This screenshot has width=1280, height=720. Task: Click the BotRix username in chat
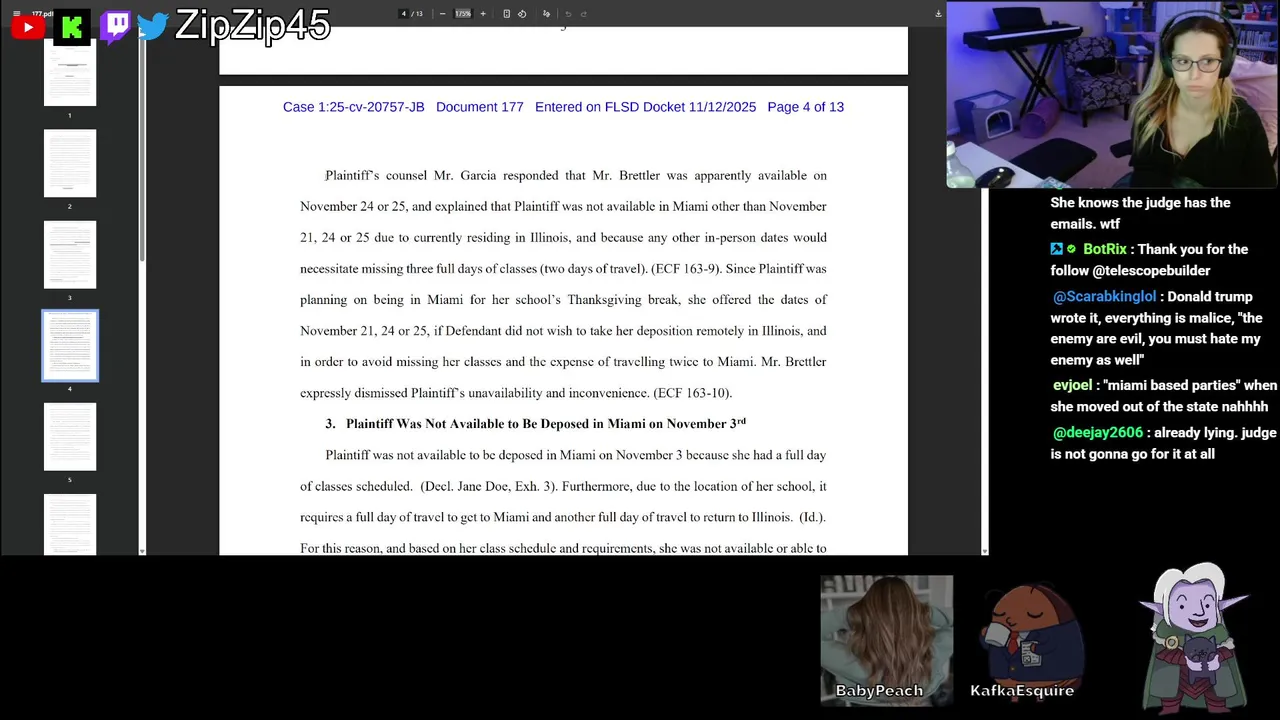[1104, 249]
